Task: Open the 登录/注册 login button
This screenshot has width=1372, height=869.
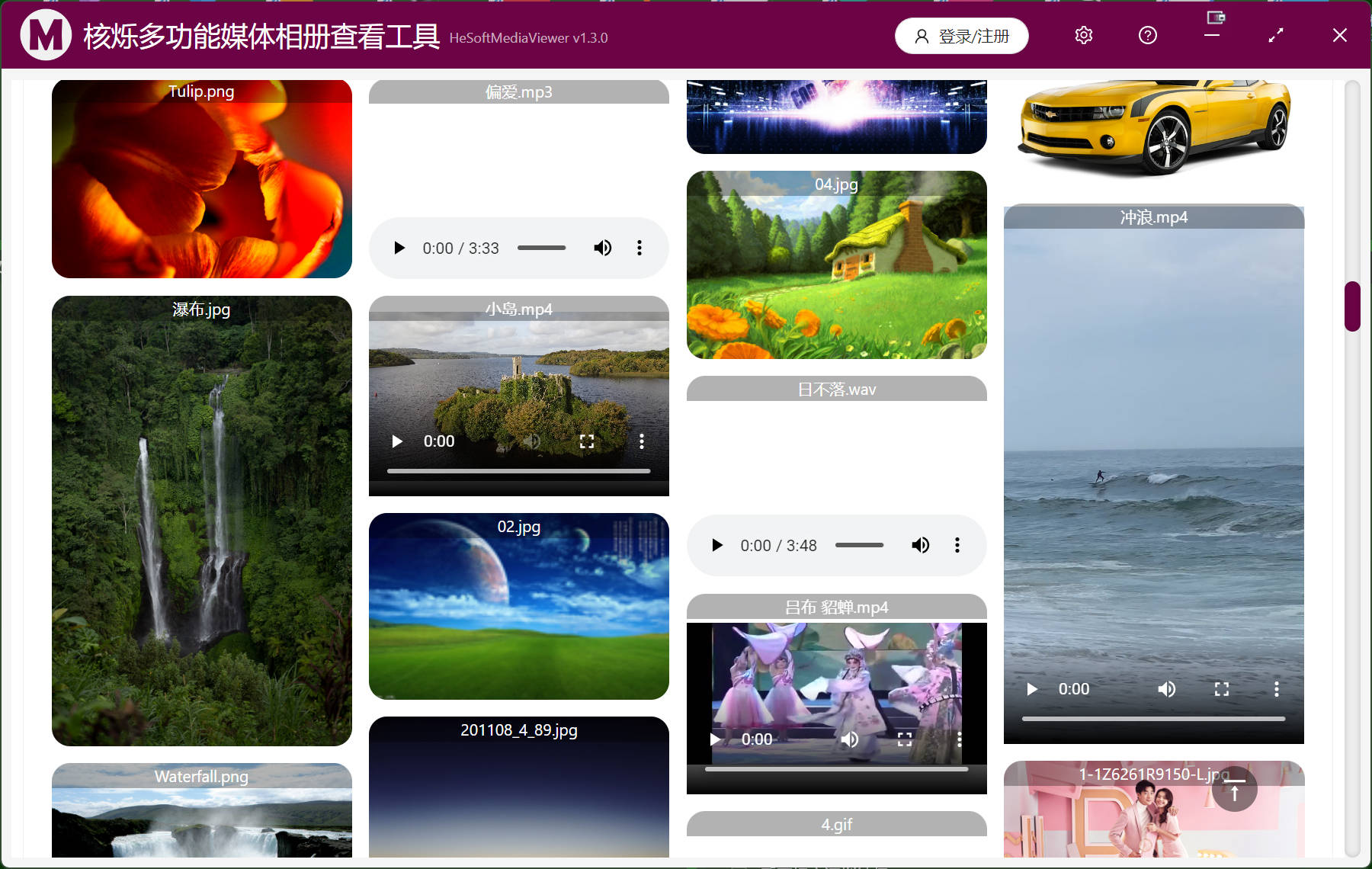Action: point(961,36)
